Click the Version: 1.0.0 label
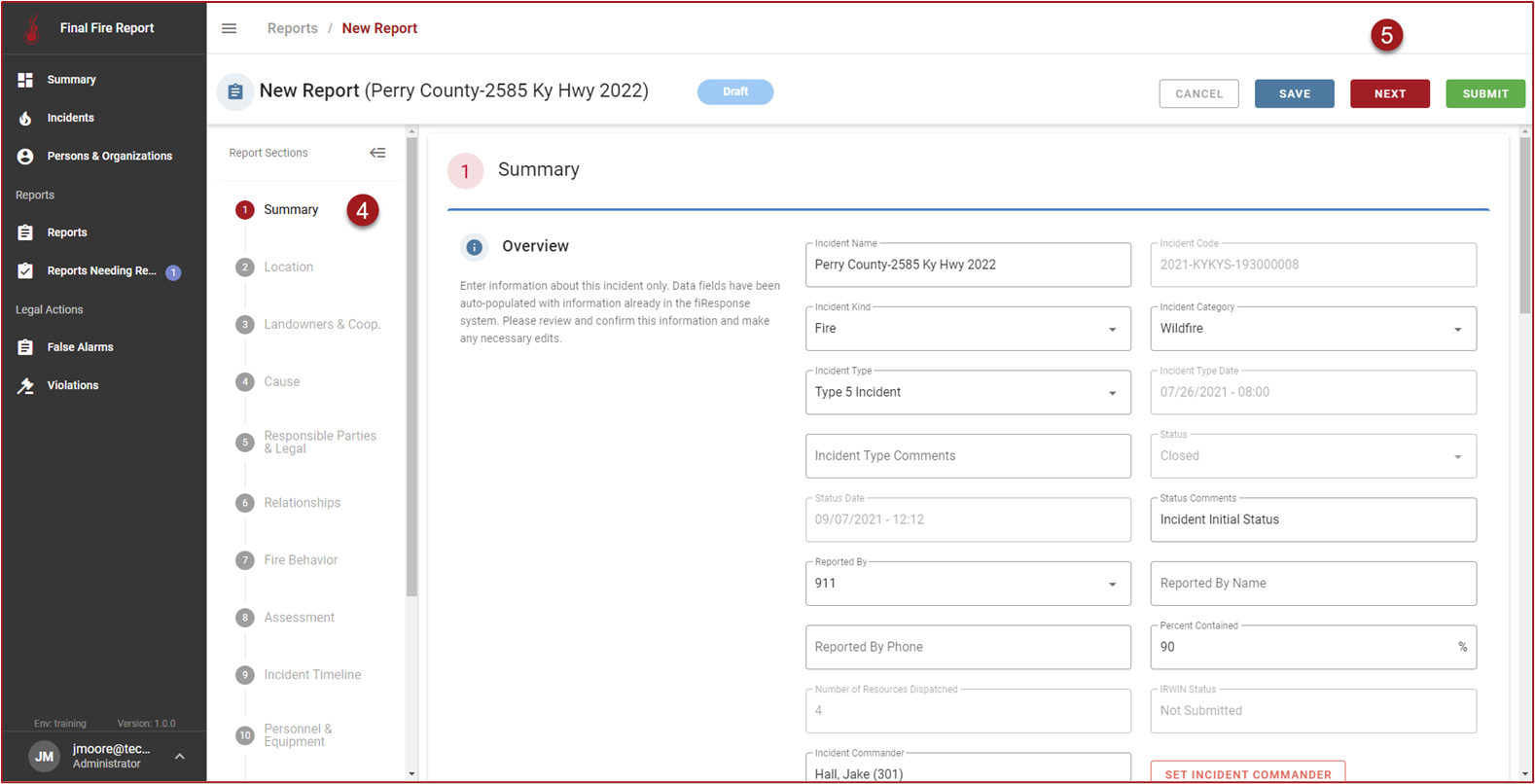The image size is (1535, 784). 147,724
